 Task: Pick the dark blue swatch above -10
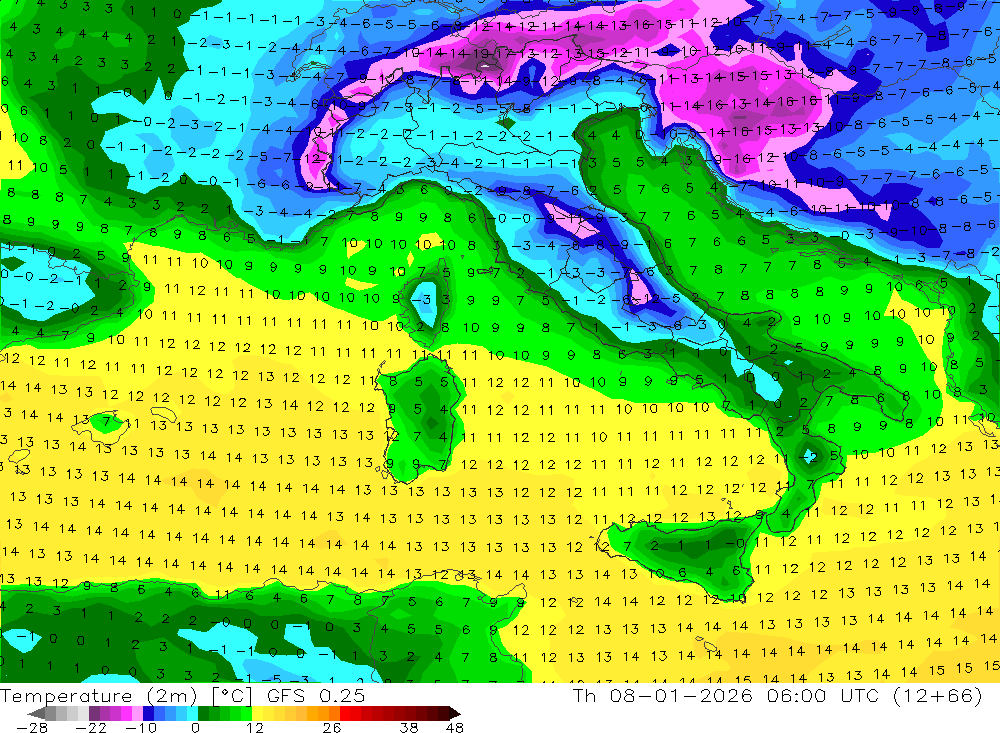click(x=149, y=713)
